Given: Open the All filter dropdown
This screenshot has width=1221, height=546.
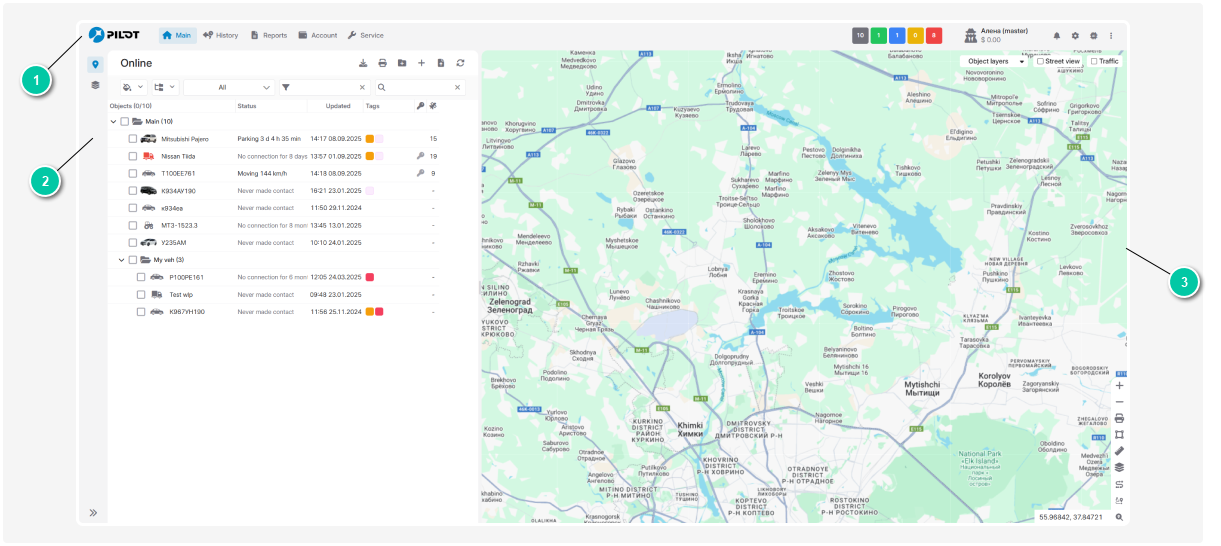Looking at the screenshot, I should click(x=229, y=87).
